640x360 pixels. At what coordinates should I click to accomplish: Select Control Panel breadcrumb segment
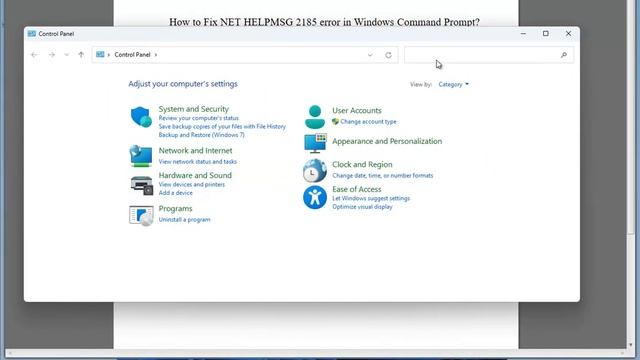pyautogui.click(x=132, y=55)
